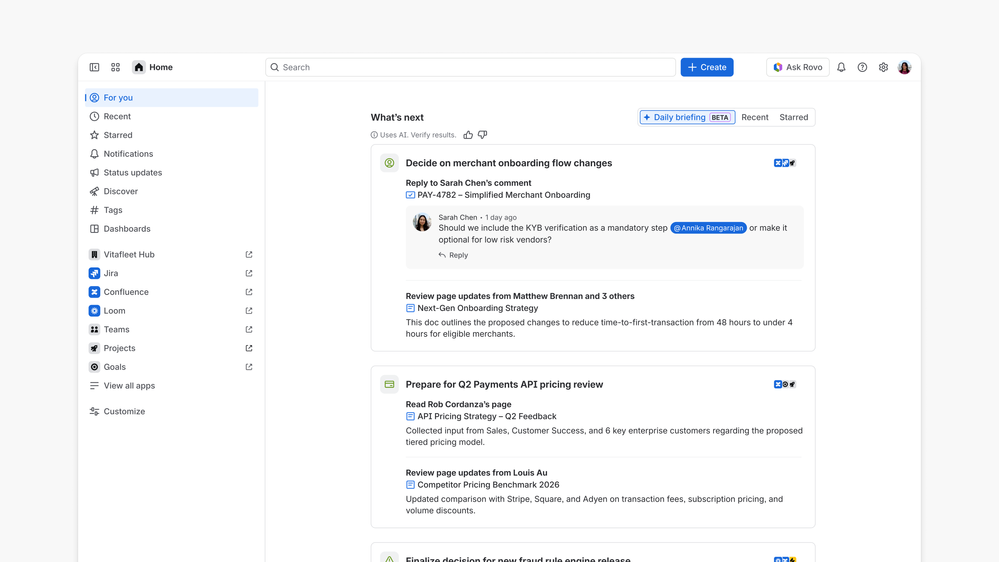Click the Confluence app icon in the sidebar

tap(94, 292)
